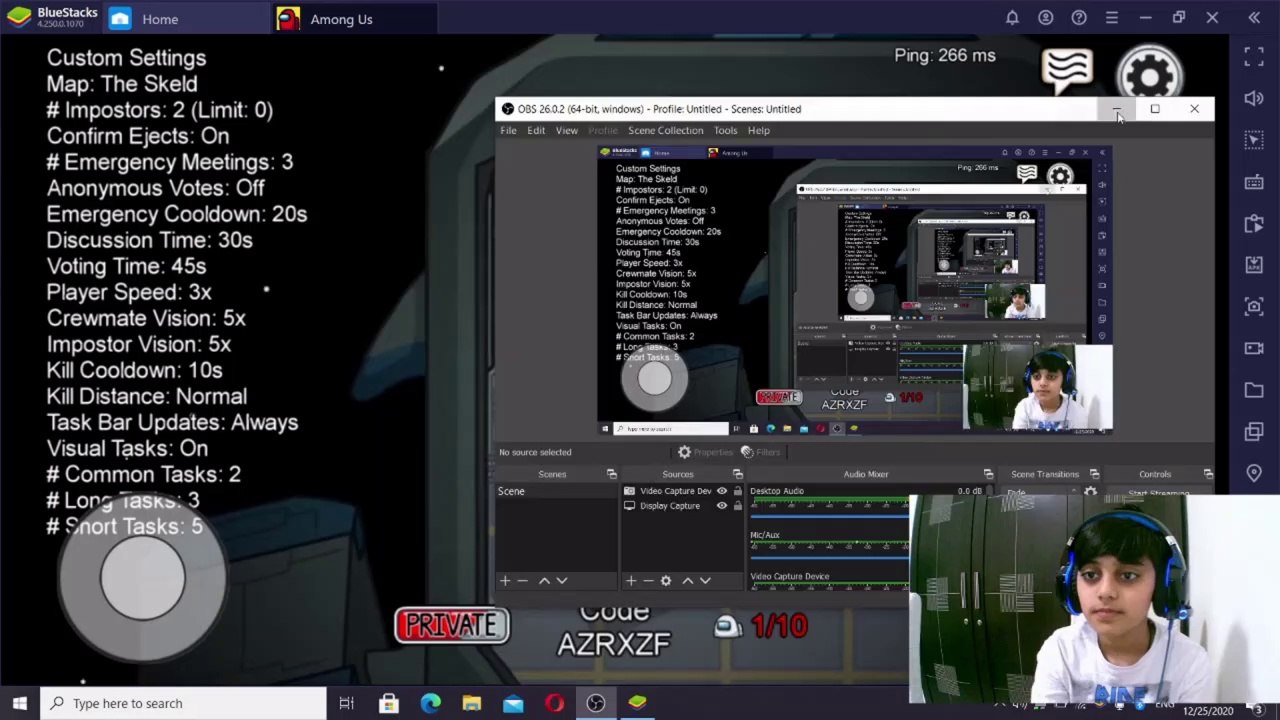
Task: Open the BlueStacks hamburger menu
Action: coord(1112,18)
